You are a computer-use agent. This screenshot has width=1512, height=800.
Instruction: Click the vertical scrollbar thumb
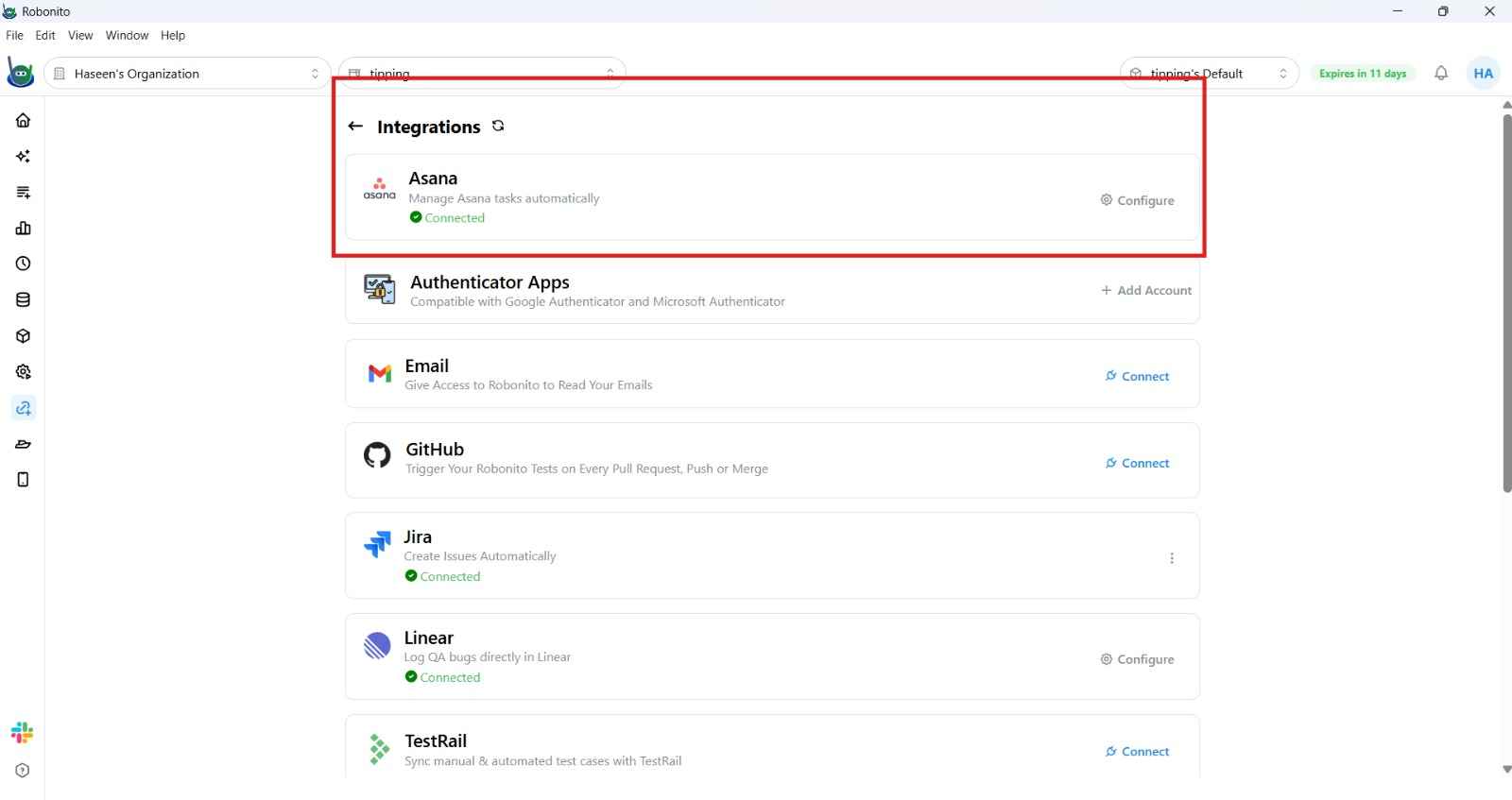pyautogui.click(x=1506, y=302)
